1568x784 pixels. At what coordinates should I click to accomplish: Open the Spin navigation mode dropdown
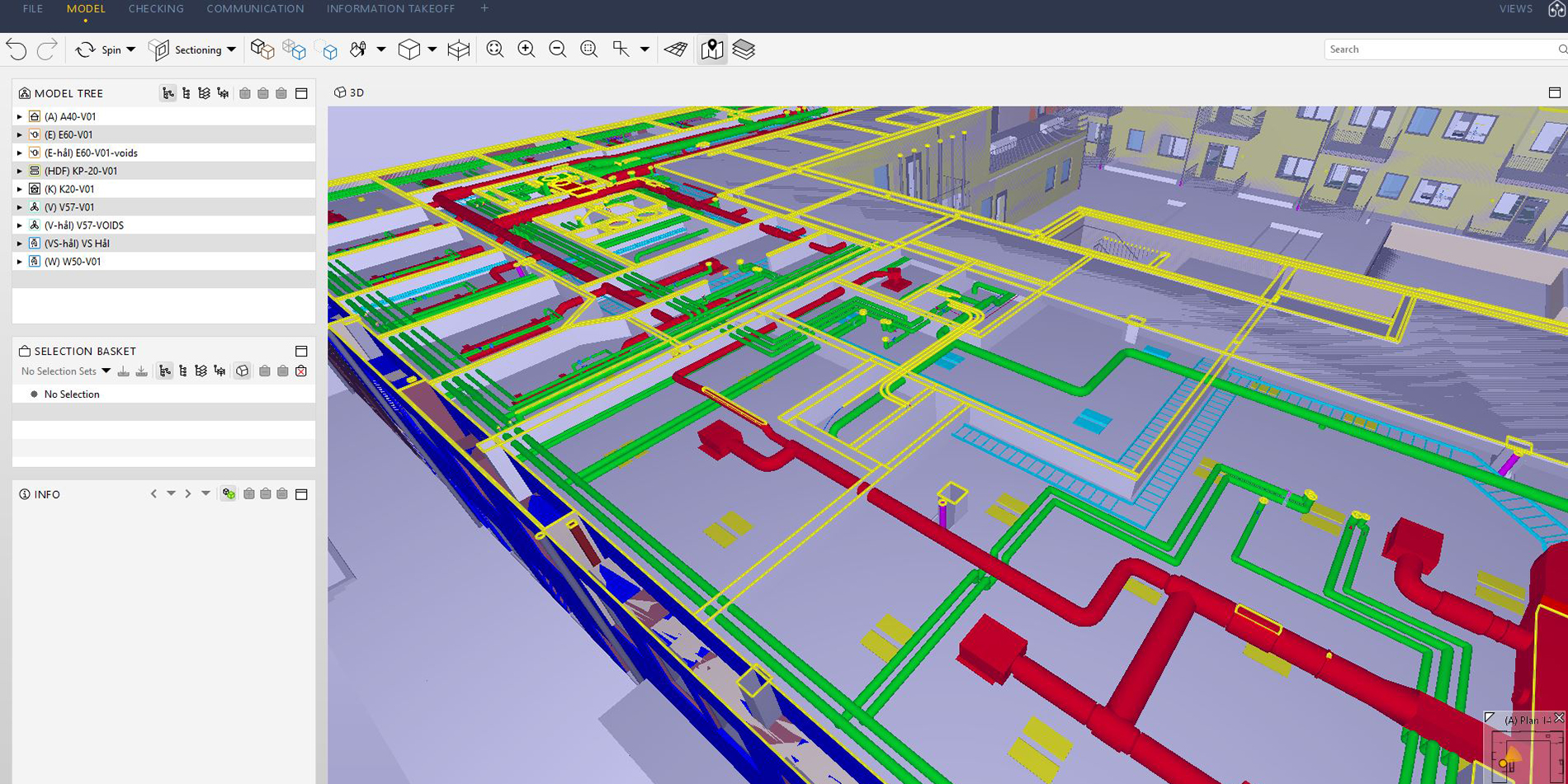tap(130, 50)
